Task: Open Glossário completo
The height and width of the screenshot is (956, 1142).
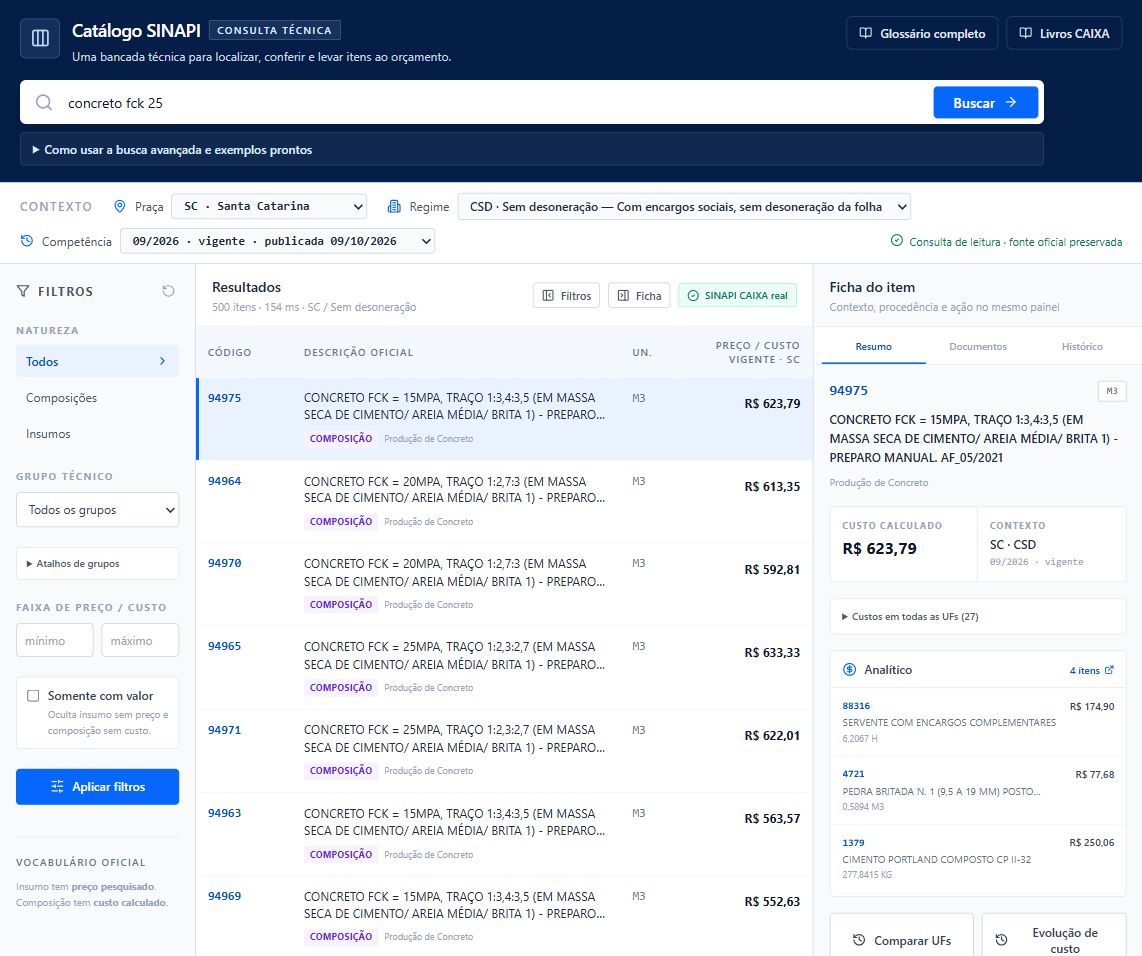Action: coord(922,33)
